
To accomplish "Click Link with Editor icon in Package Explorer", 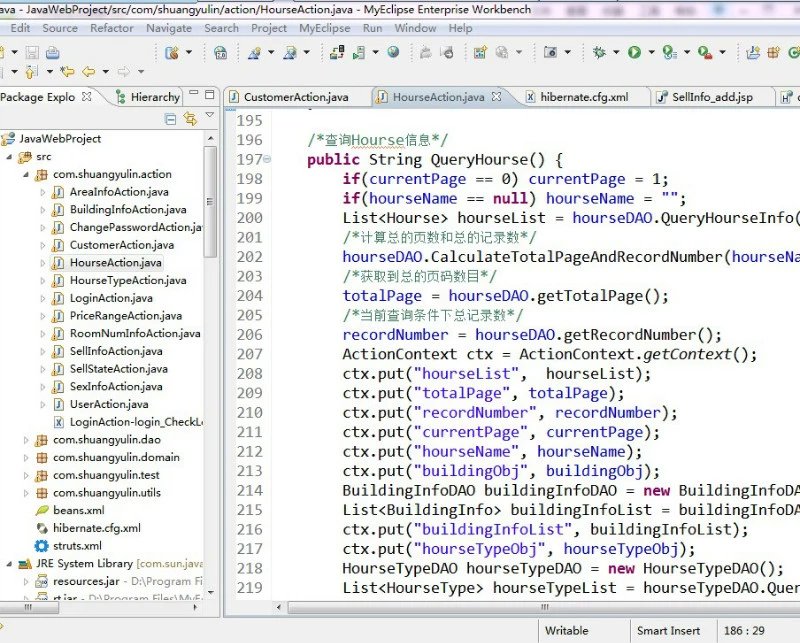I will tap(190, 119).
